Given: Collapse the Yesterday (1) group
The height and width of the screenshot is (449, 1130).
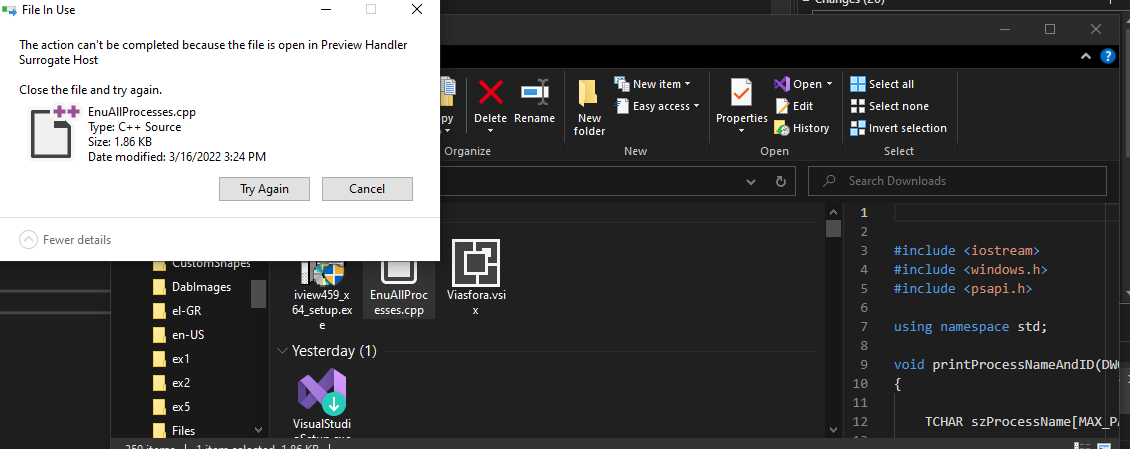Looking at the screenshot, I should pyautogui.click(x=282, y=351).
